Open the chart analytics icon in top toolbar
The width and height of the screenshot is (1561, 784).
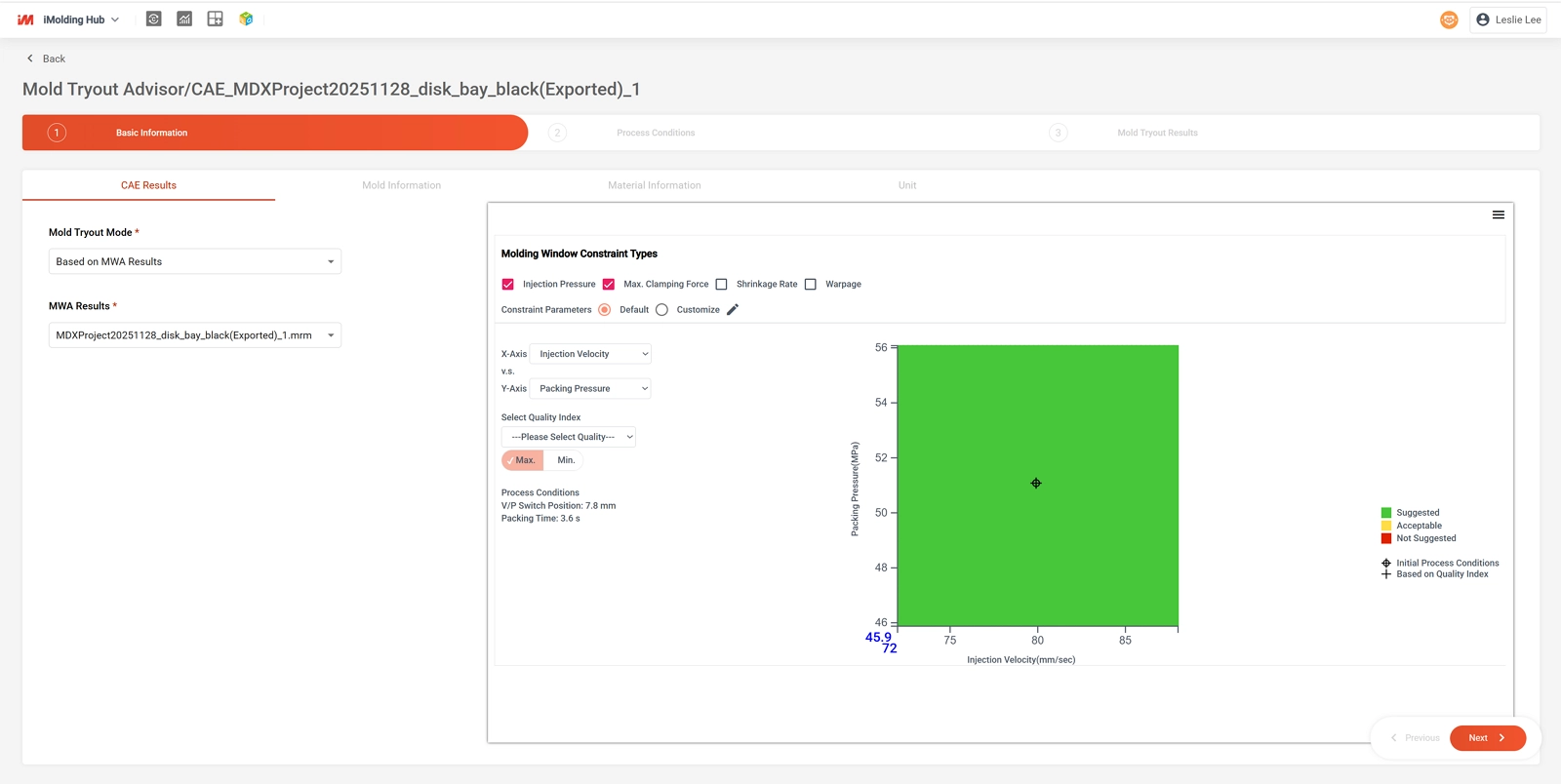[184, 20]
